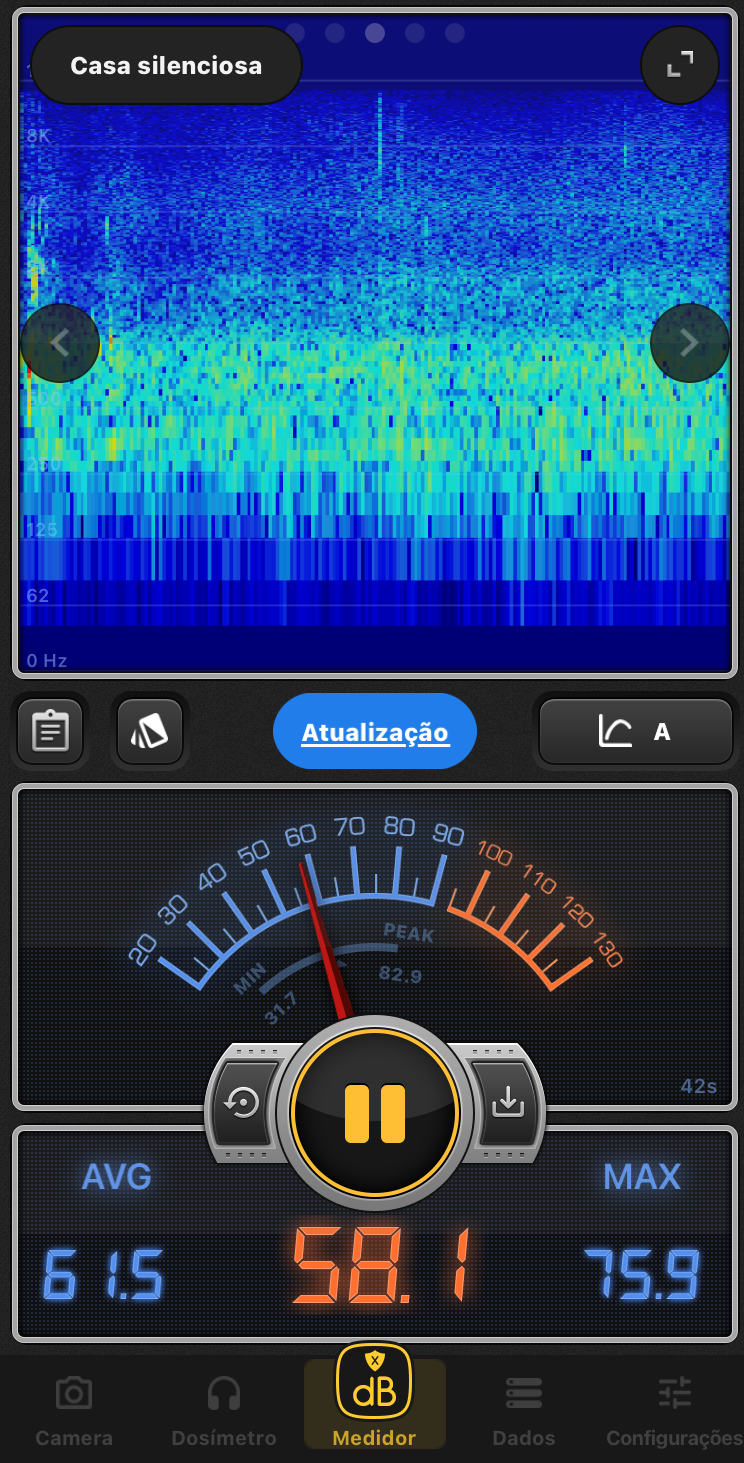This screenshot has width=744, height=1463.
Task: Tap the eraser clear icon
Action: coord(150,732)
